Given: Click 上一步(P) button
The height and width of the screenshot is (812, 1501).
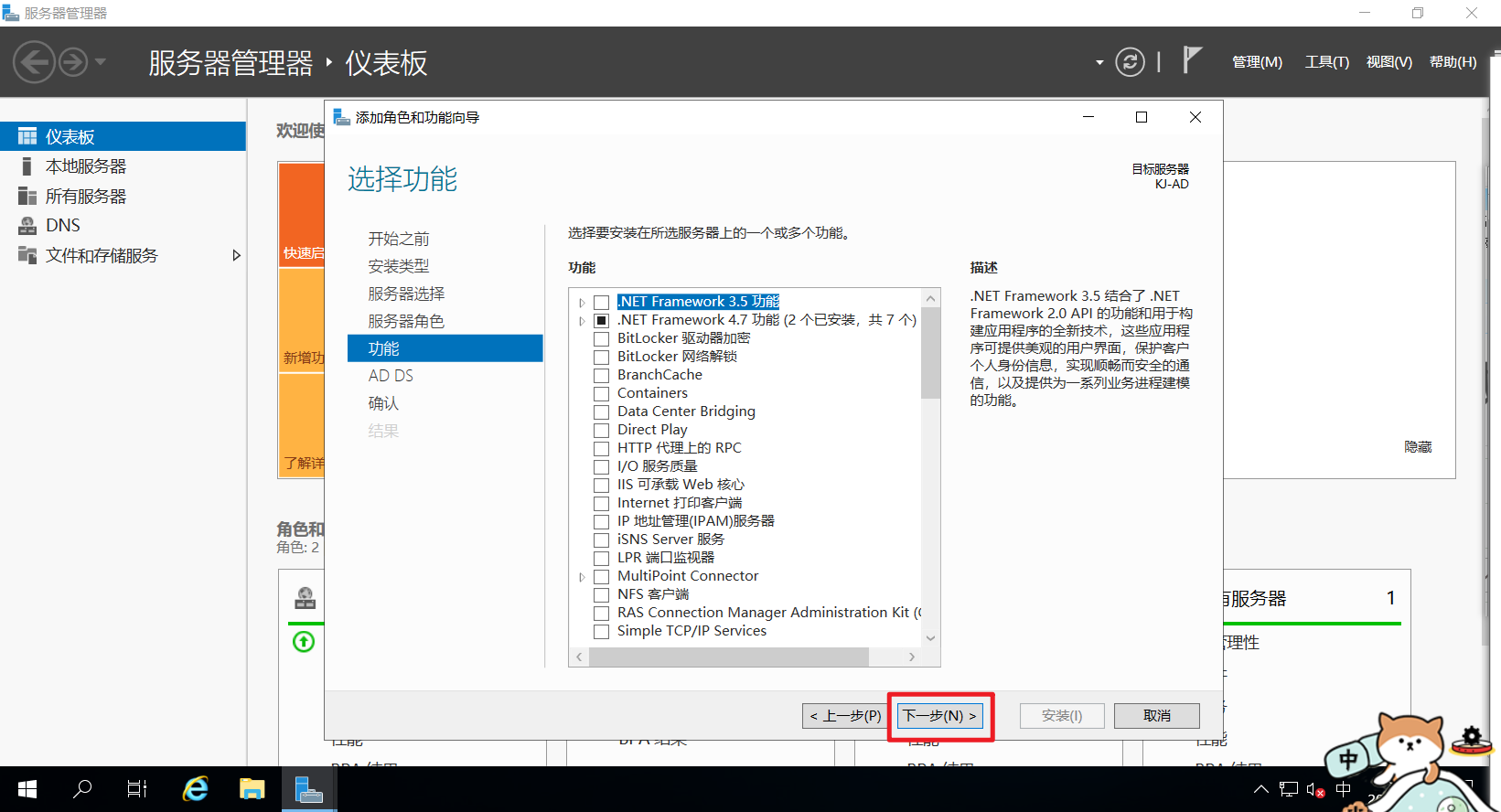Looking at the screenshot, I should 845,716.
